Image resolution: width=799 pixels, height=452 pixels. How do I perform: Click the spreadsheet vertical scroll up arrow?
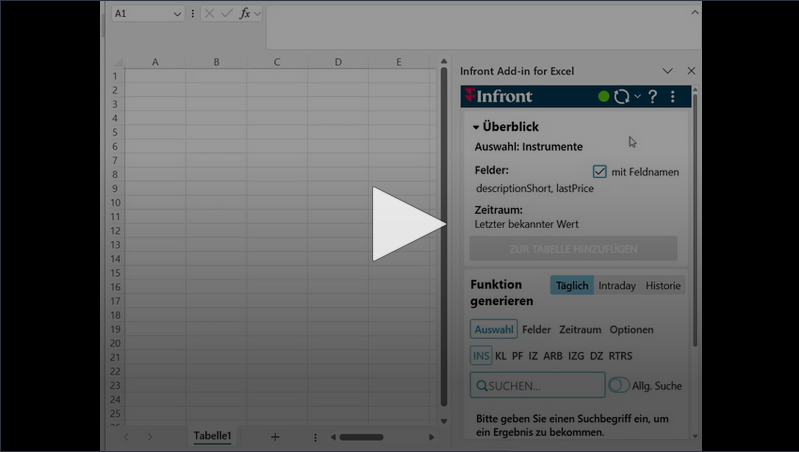pos(444,61)
